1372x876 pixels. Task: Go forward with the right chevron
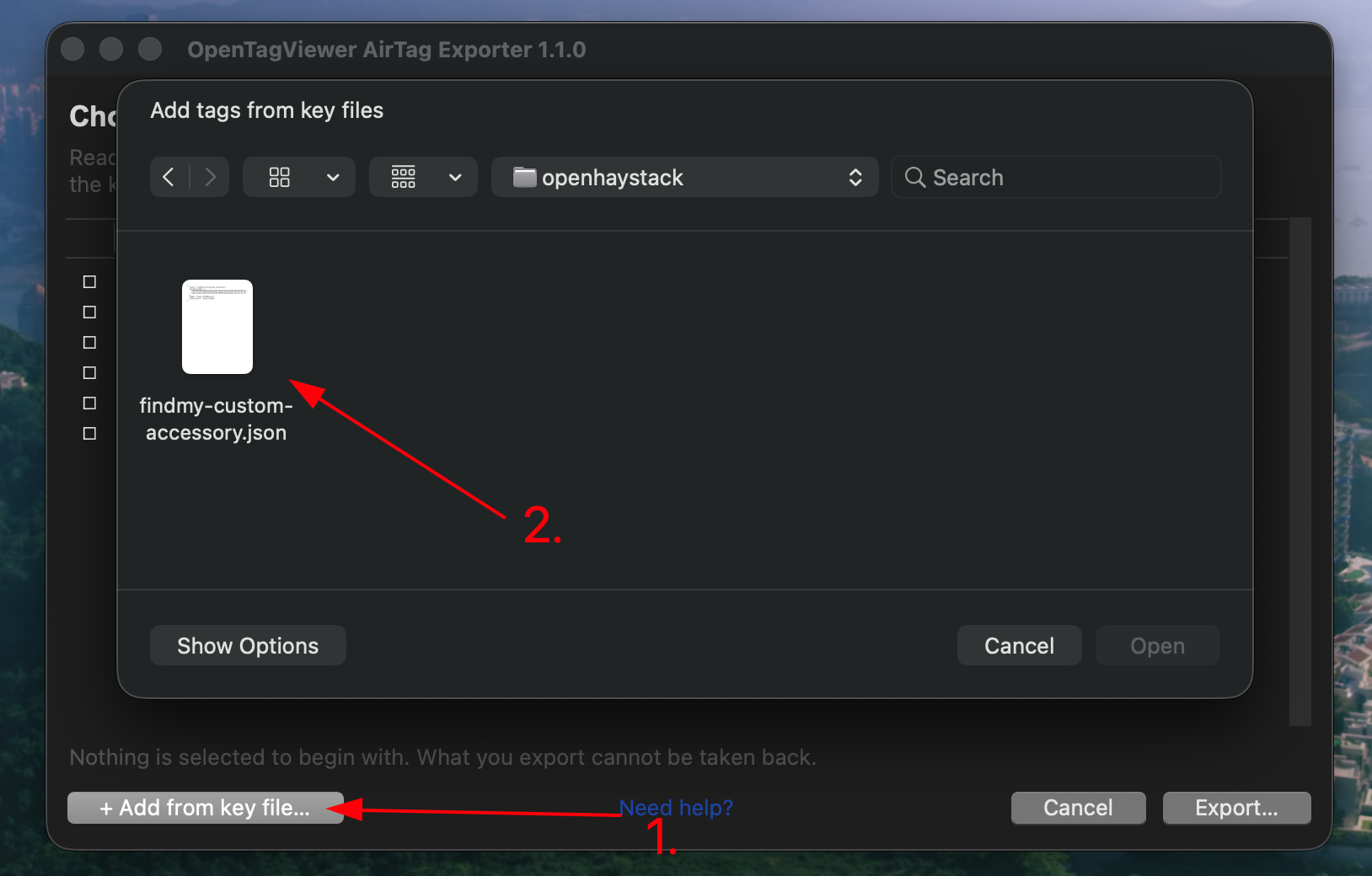[210, 177]
